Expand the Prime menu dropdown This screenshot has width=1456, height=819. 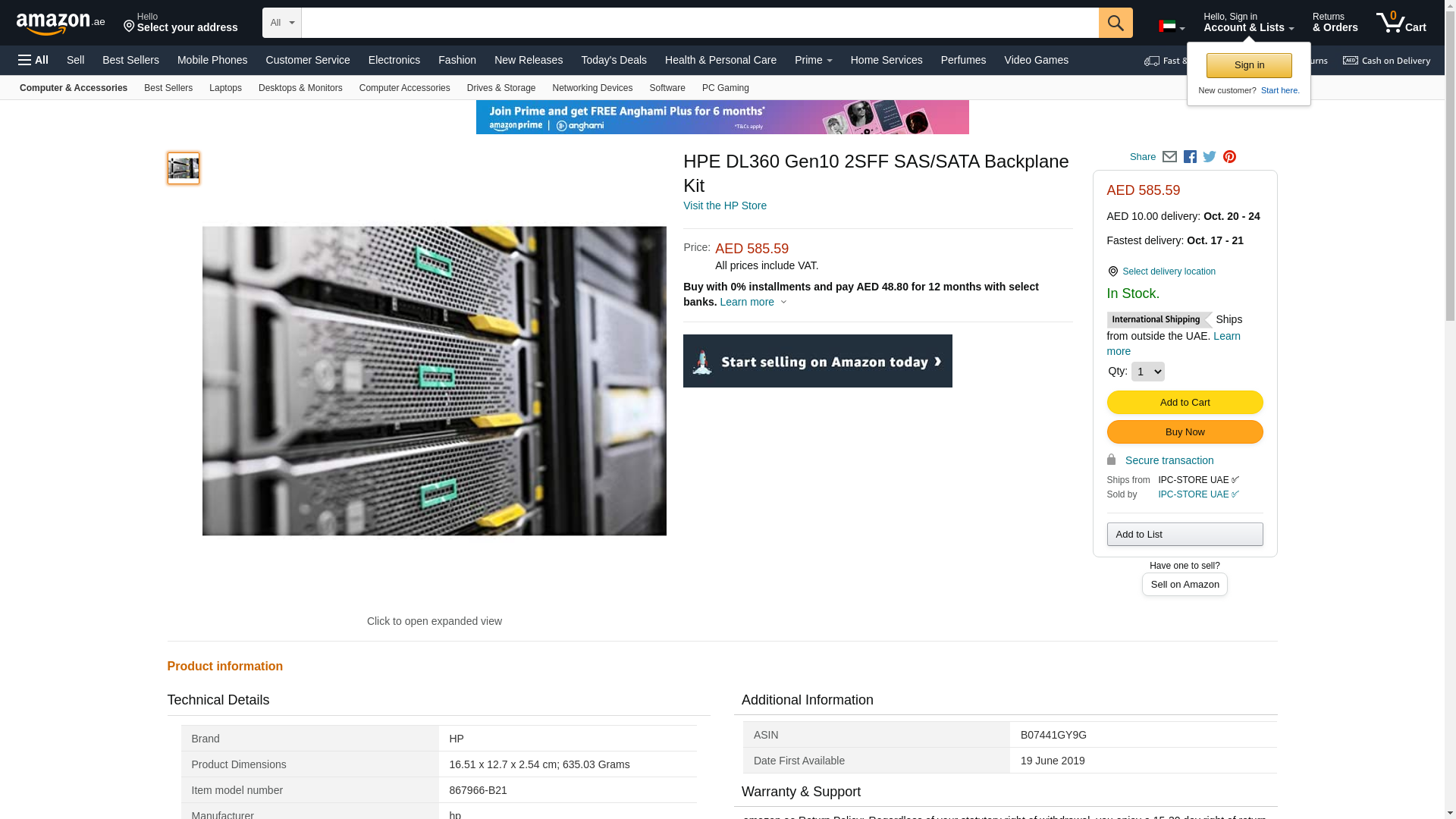coord(813,60)
